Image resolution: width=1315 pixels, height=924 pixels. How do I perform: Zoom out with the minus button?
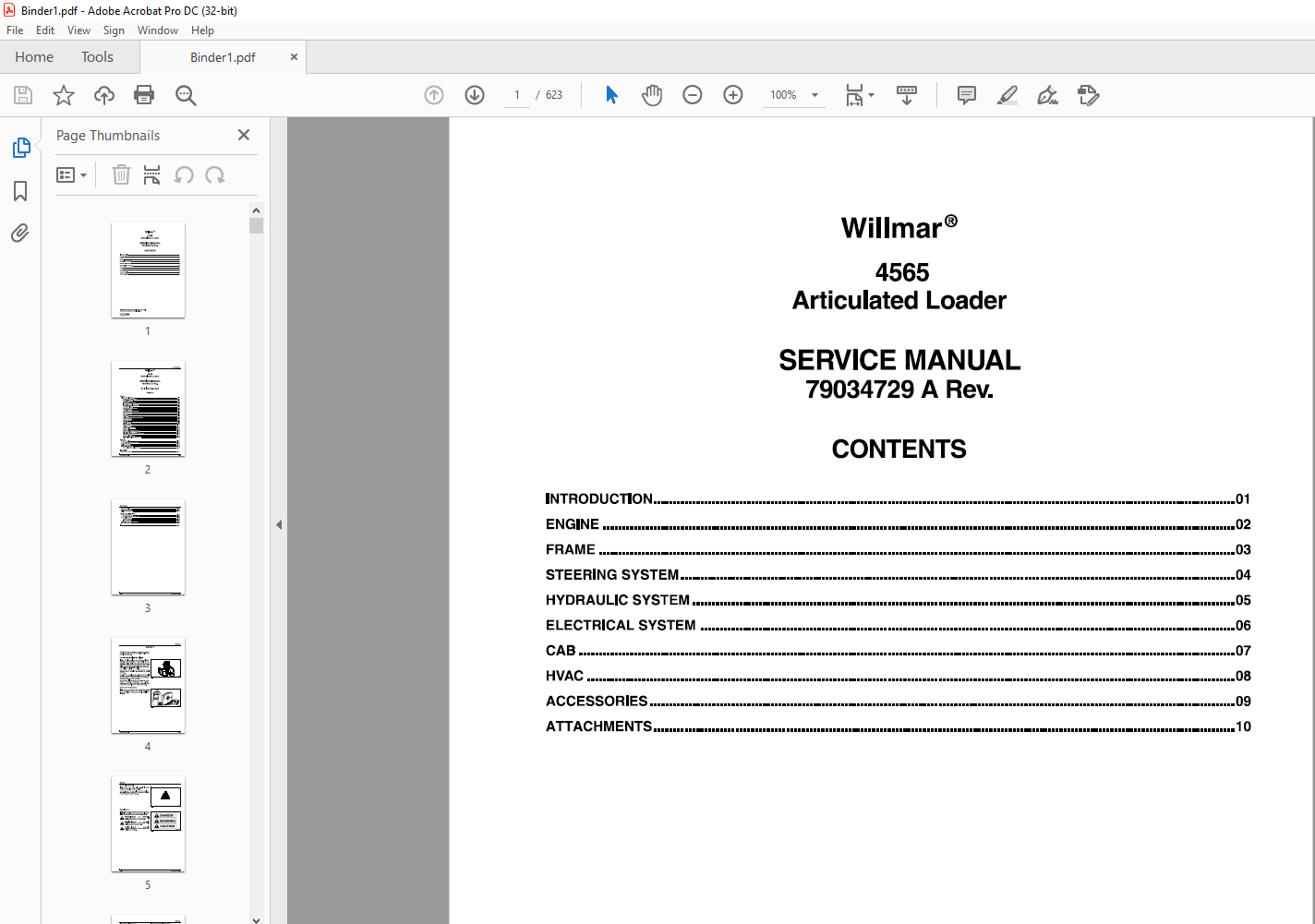point(693,95)
